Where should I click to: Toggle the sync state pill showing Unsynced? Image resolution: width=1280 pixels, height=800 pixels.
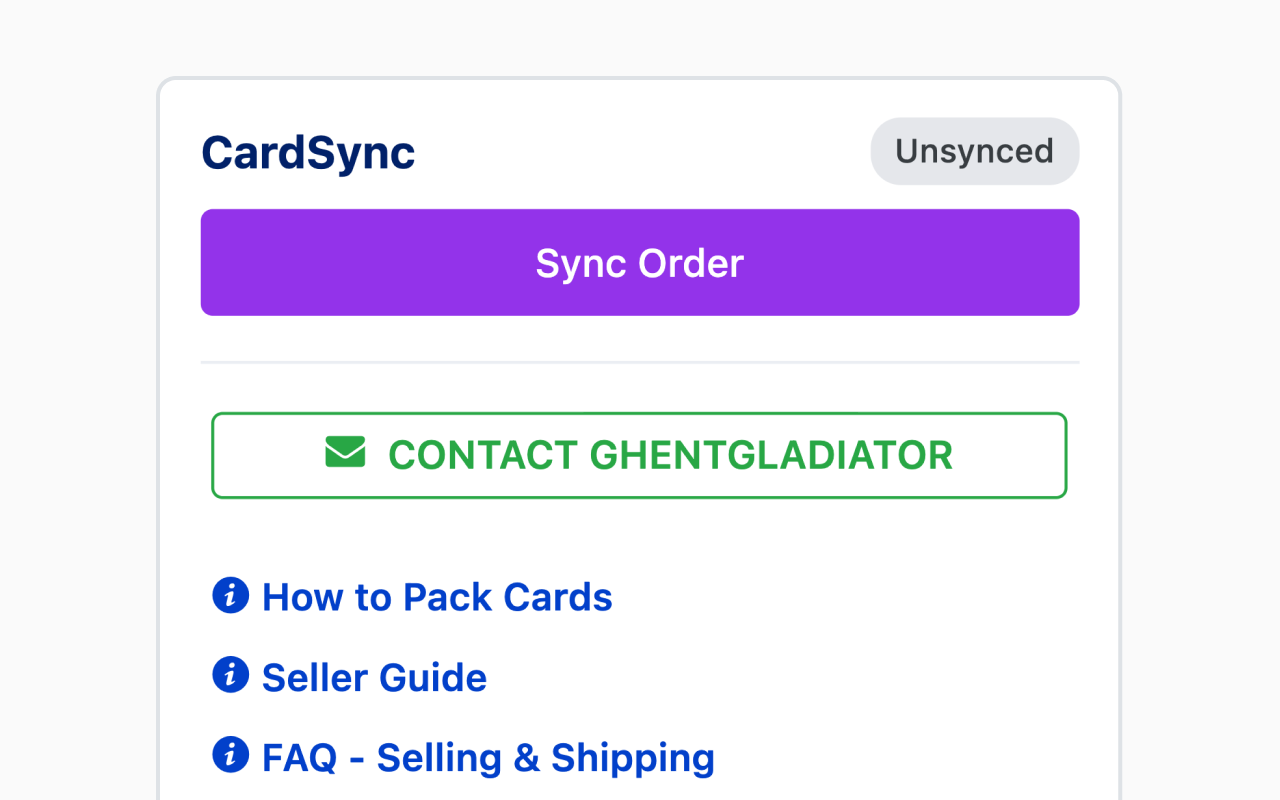point(975,151)
